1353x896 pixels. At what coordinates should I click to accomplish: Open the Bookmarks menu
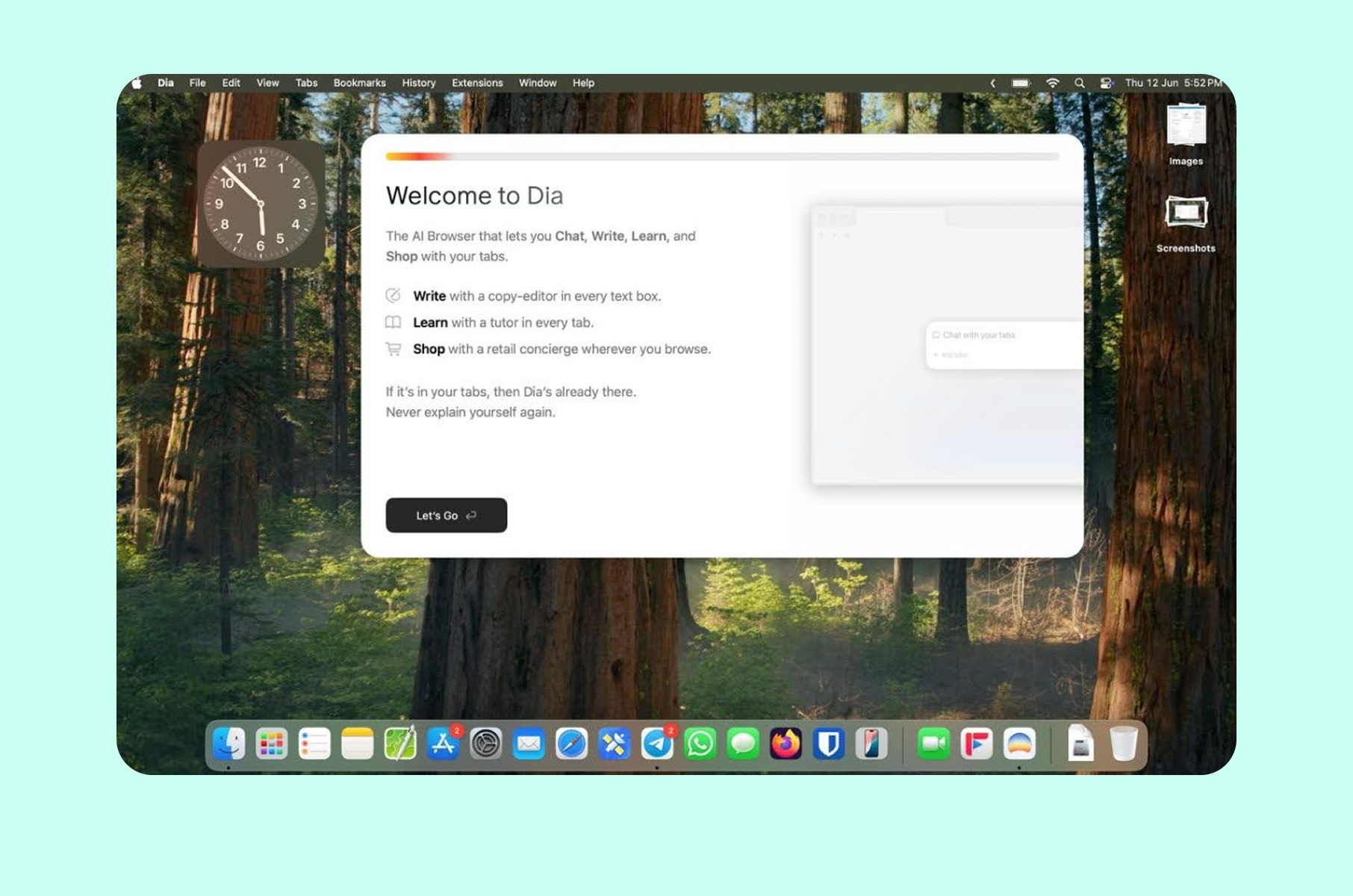pos(359,83)
